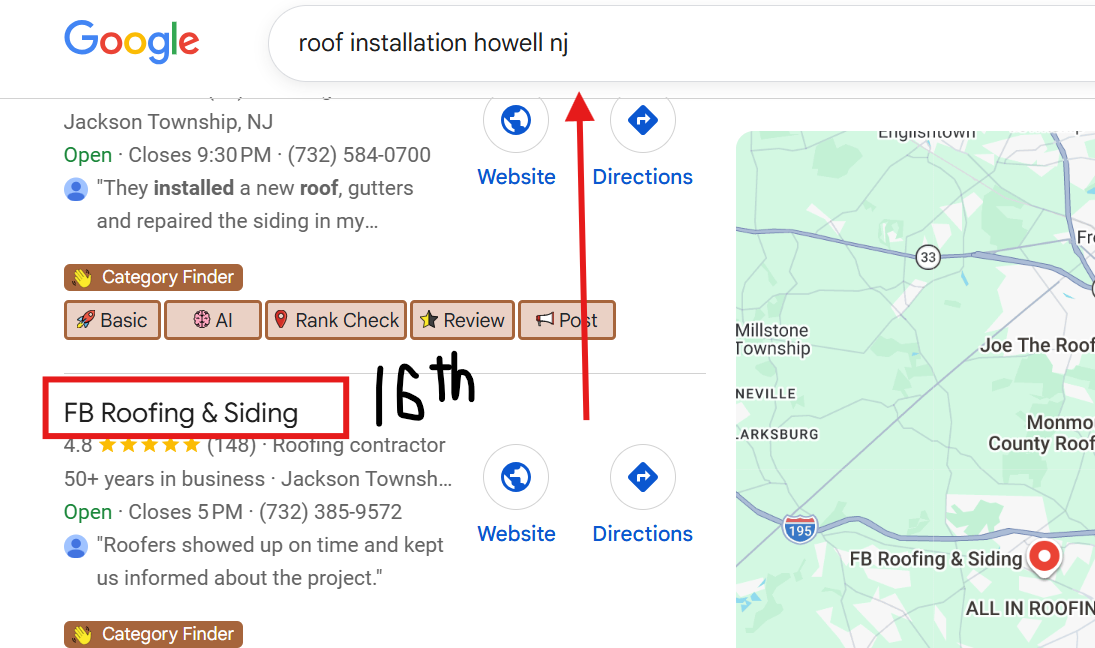Click the Review button with star icon

tap(462, 320)
